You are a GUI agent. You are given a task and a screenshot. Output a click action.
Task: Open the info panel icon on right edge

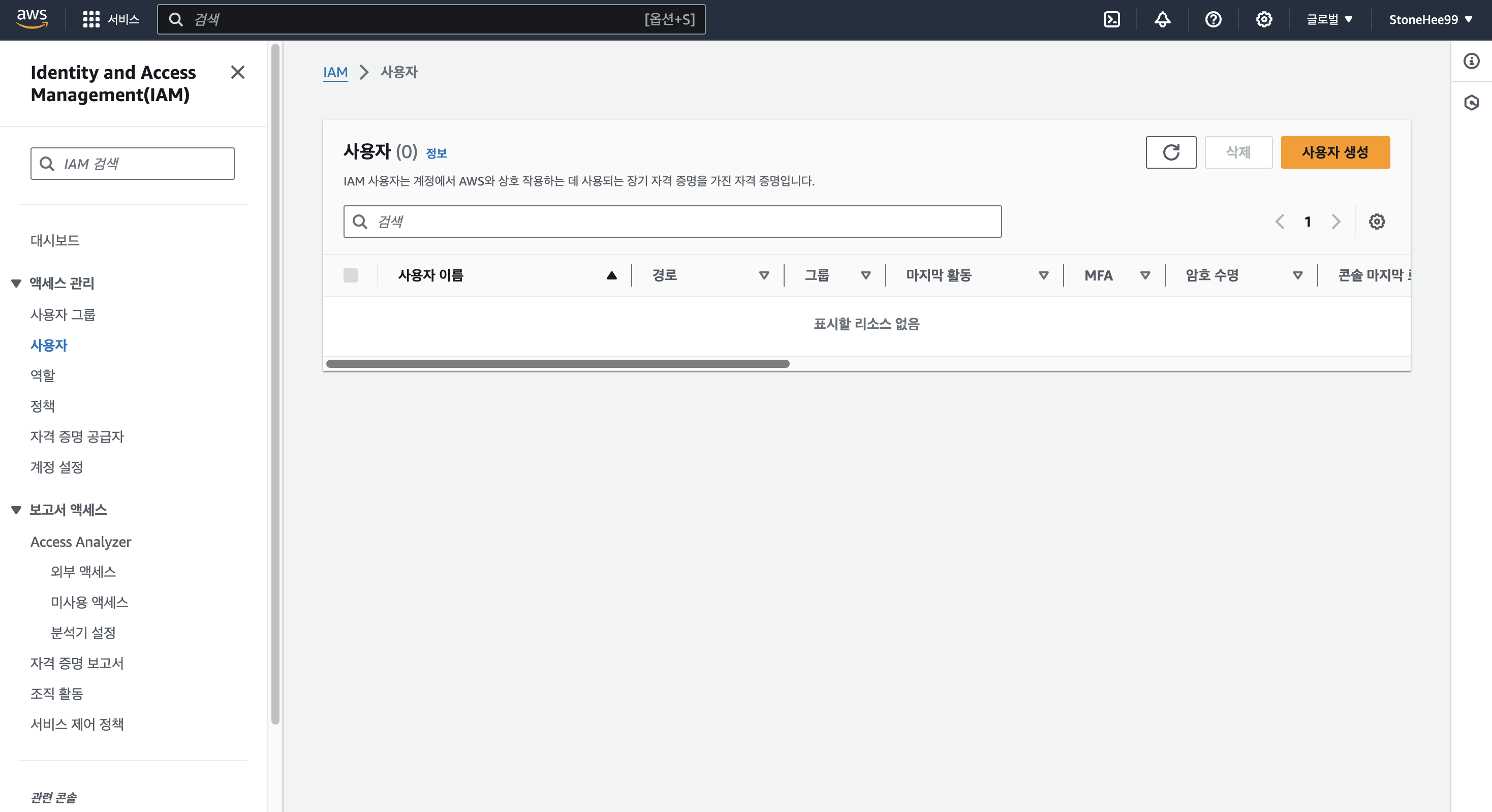[x=1471, y=61]
